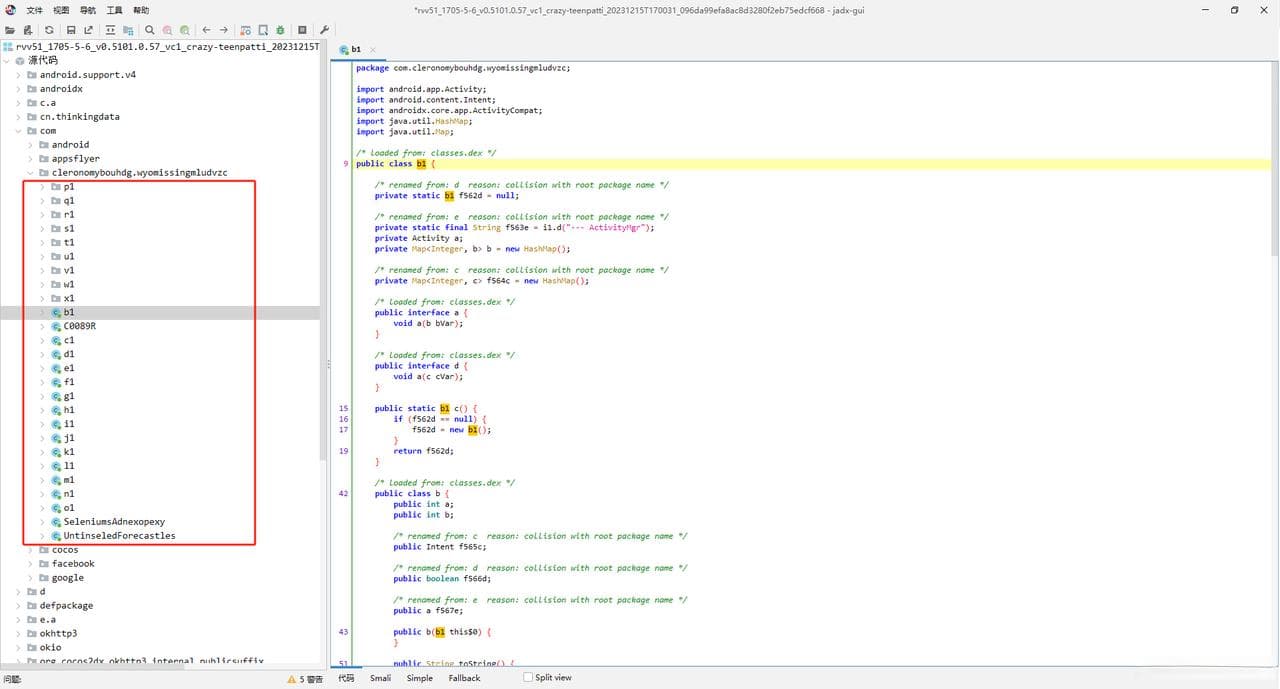Select the UntinseledForecastles class
The height and width of the screenshot is (689, 1280).
(119, 536)
